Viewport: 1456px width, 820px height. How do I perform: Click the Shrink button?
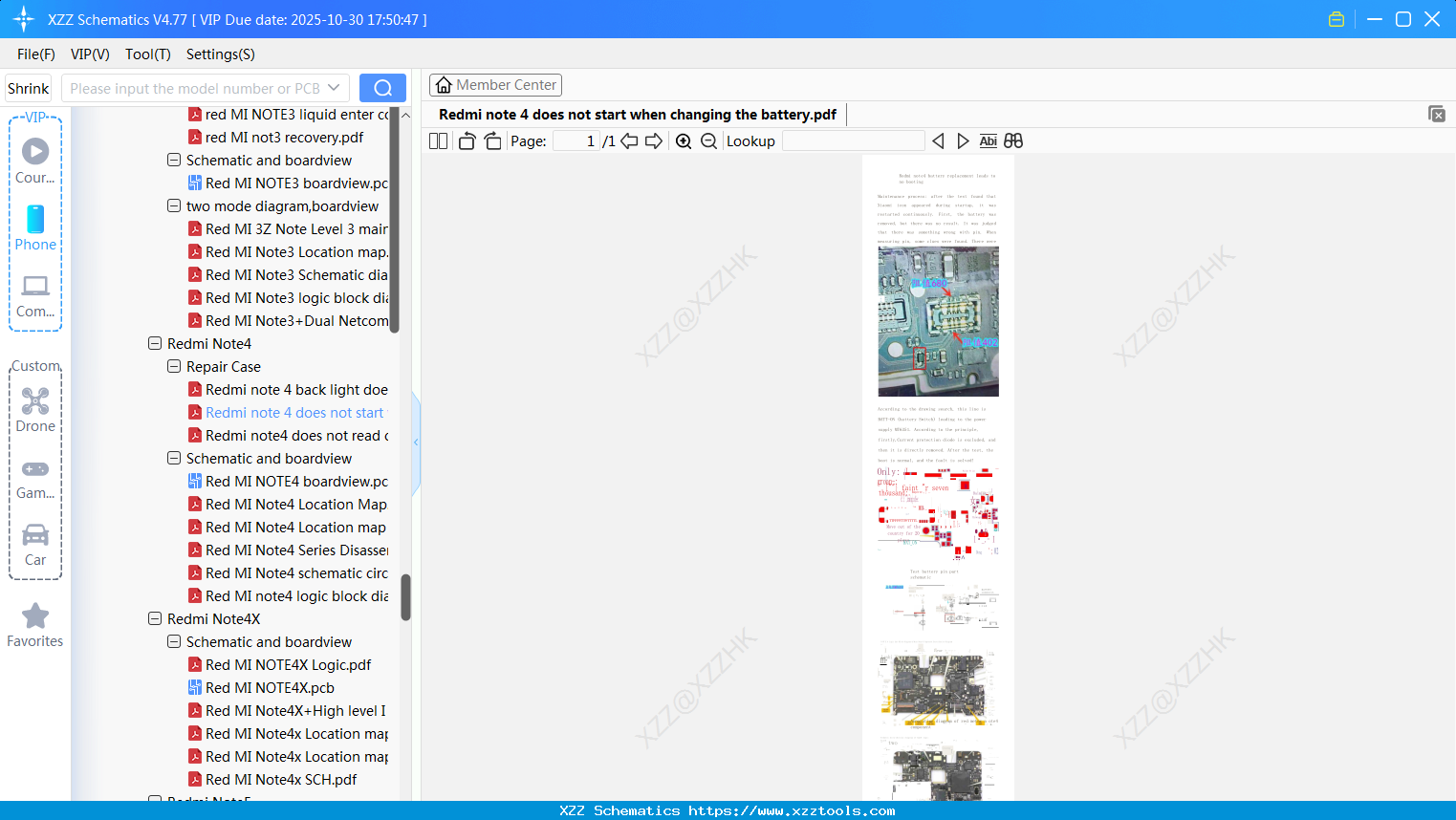pos(29,88)
